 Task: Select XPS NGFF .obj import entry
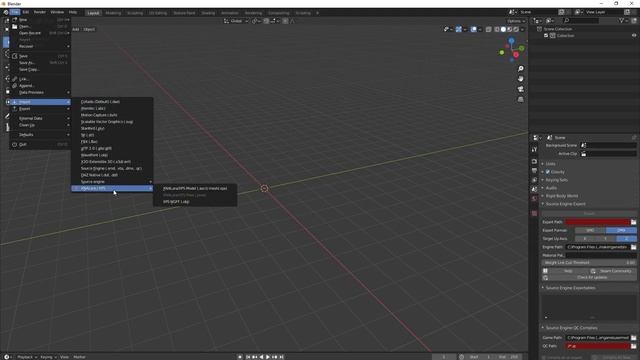[195, 202]
